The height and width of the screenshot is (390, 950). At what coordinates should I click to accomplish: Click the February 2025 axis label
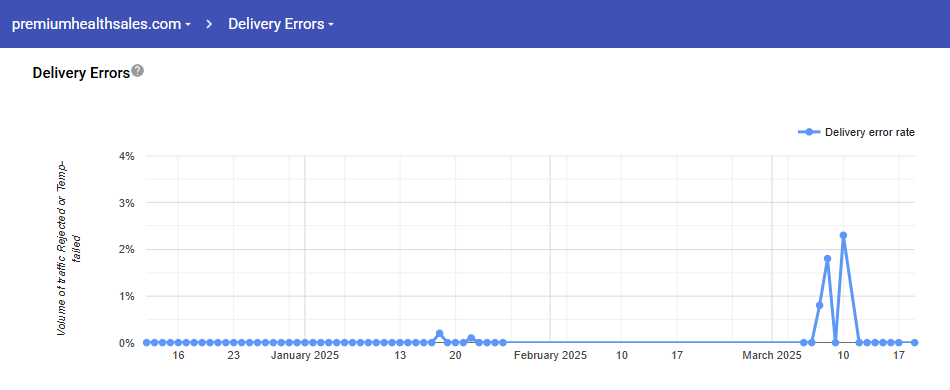(x=550, y=355)
